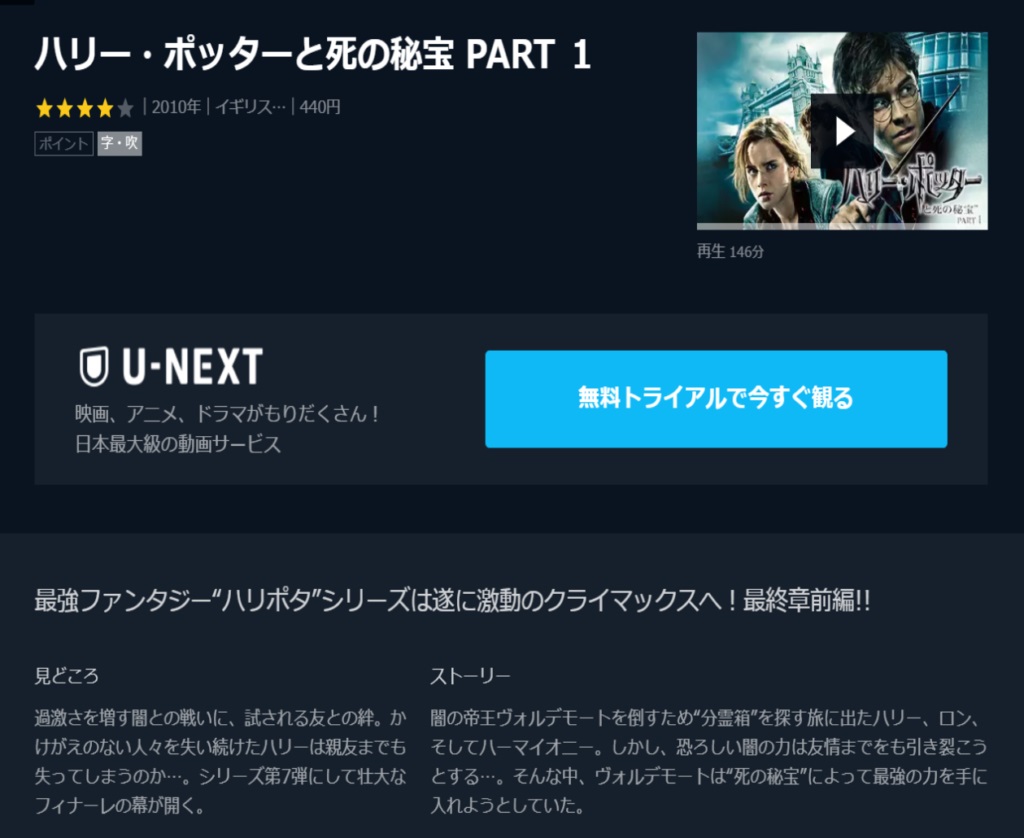Click the 最強ファンタジー headline tagline
Screen dimensions: 1024x838
(452, 600)
